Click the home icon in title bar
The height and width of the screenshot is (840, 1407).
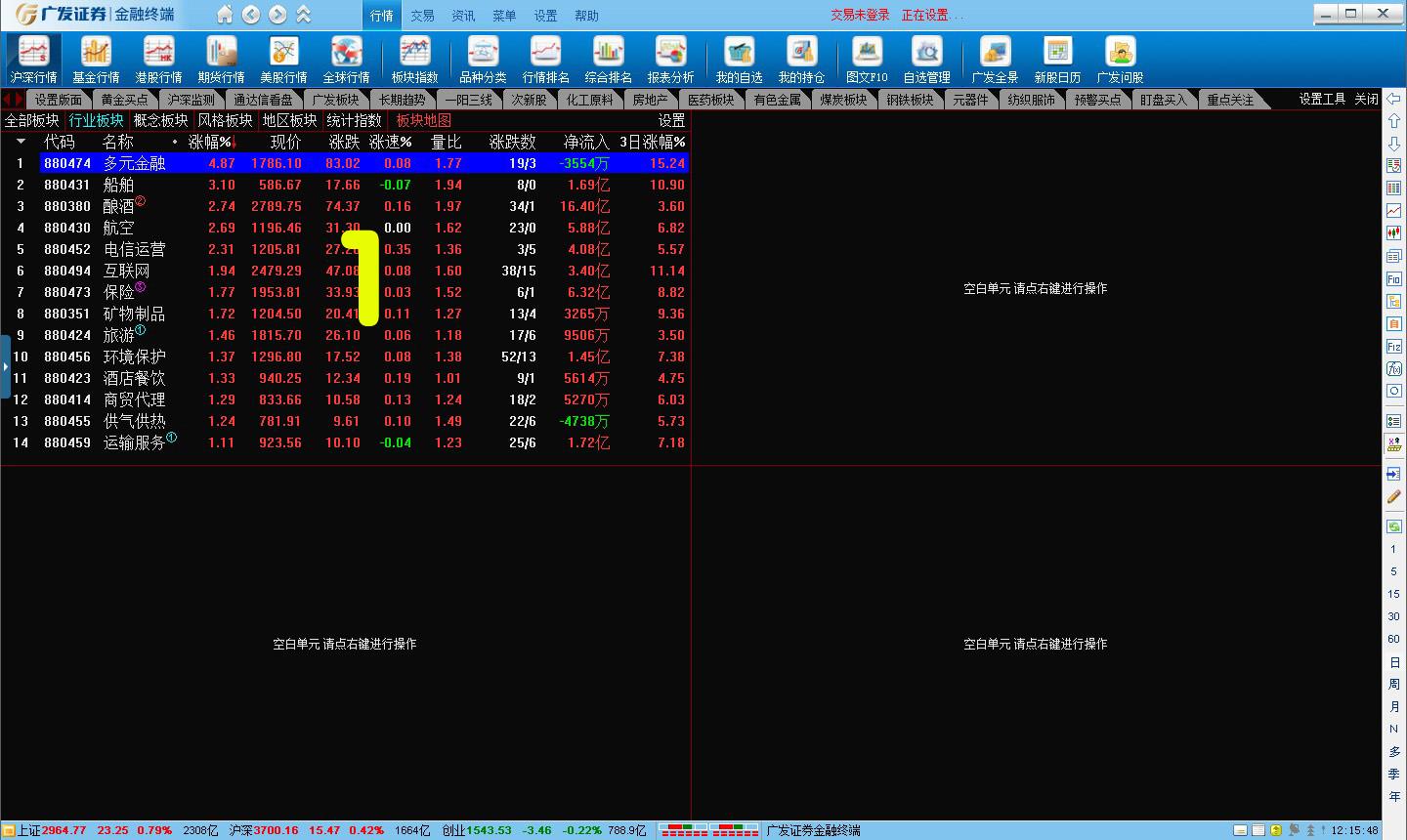tap(225, 15)
